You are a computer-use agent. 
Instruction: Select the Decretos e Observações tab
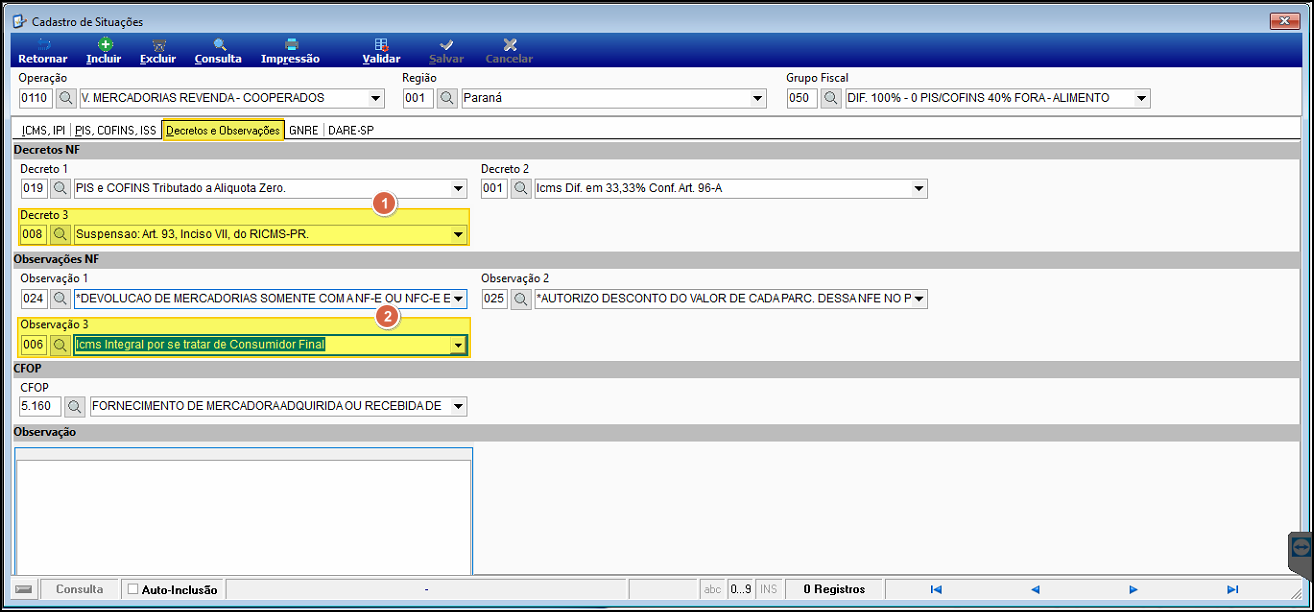[x=223, y=131]
